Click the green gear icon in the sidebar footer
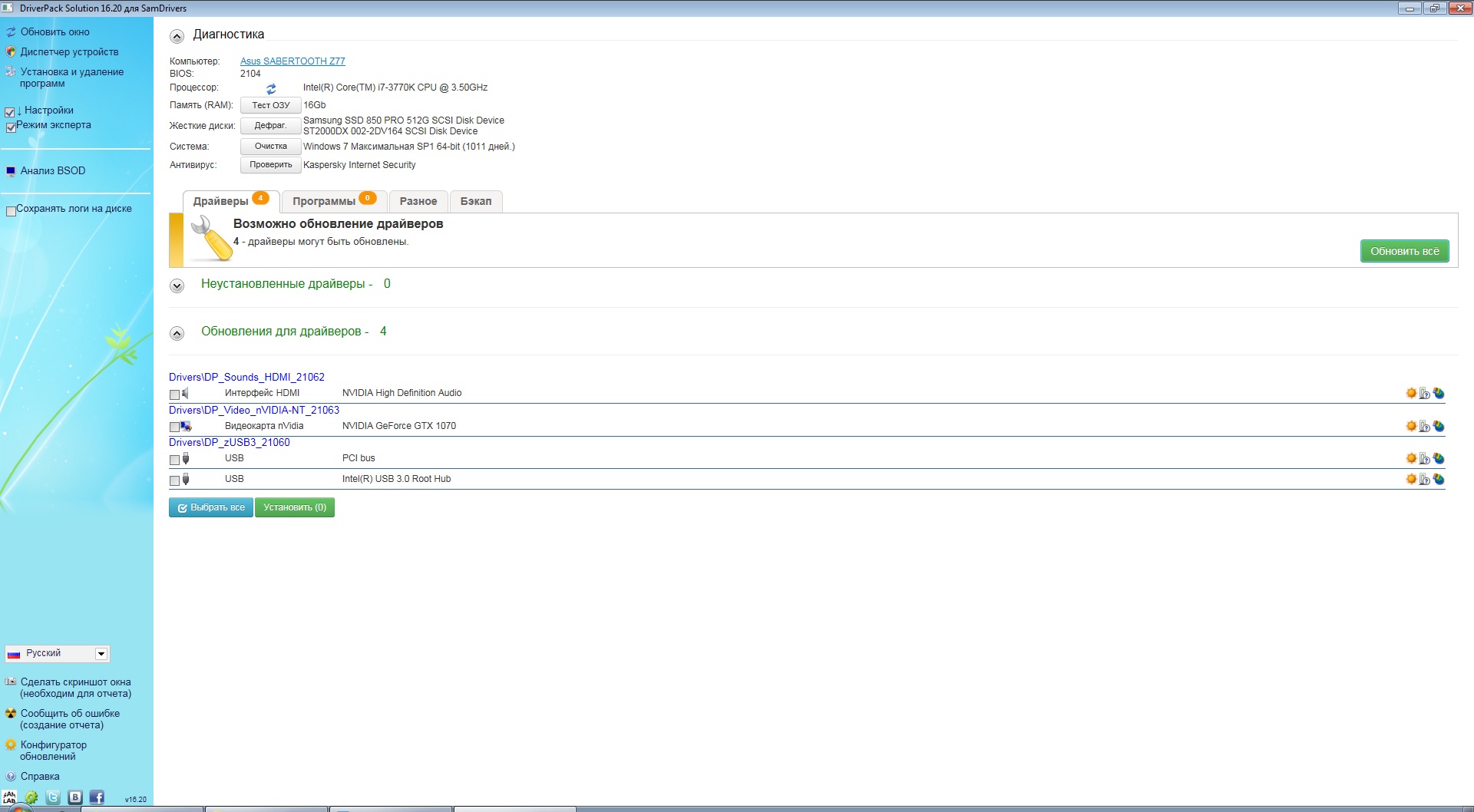The height and width of the screenshot is (812, 1474). pos(31,797)
